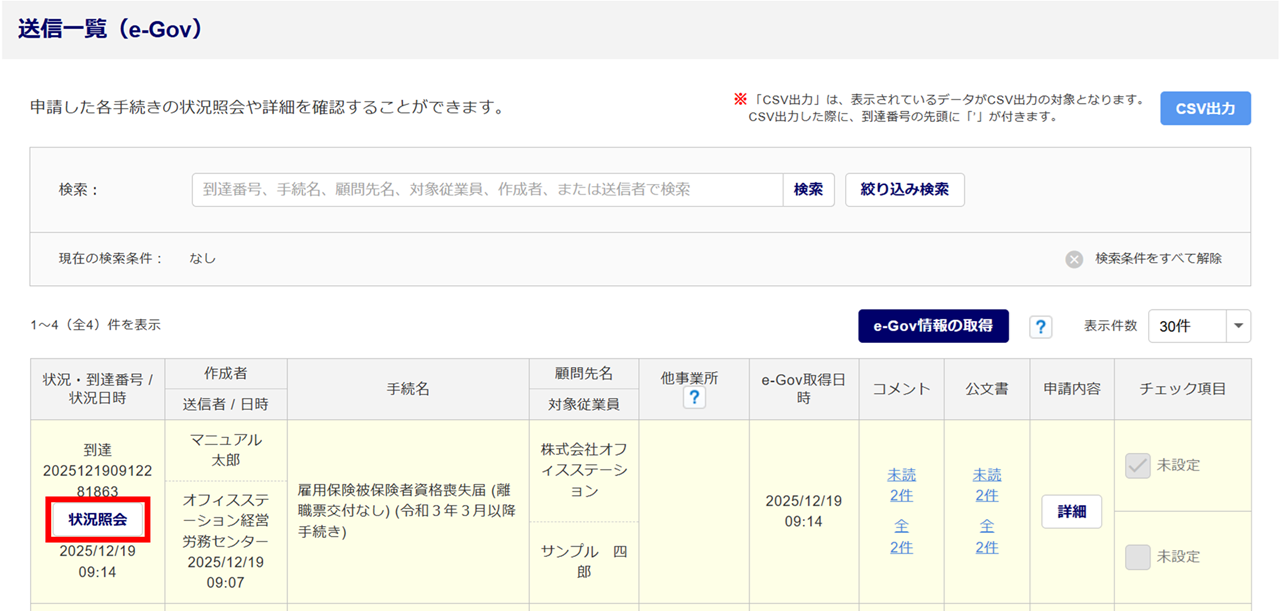Viewport: 1280px width, 611px height.
Task: Open the 表示件数 30件 dropdown
Action: 1199,327
